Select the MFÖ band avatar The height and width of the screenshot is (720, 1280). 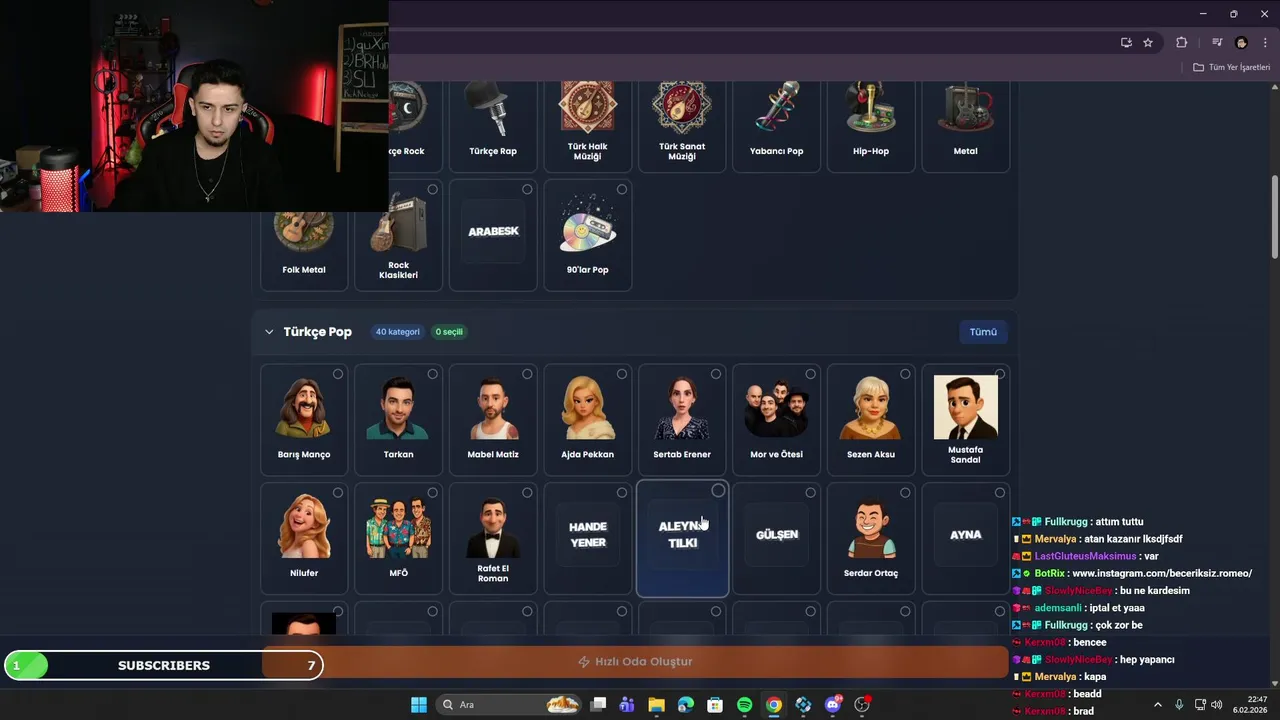coord(398,526)
